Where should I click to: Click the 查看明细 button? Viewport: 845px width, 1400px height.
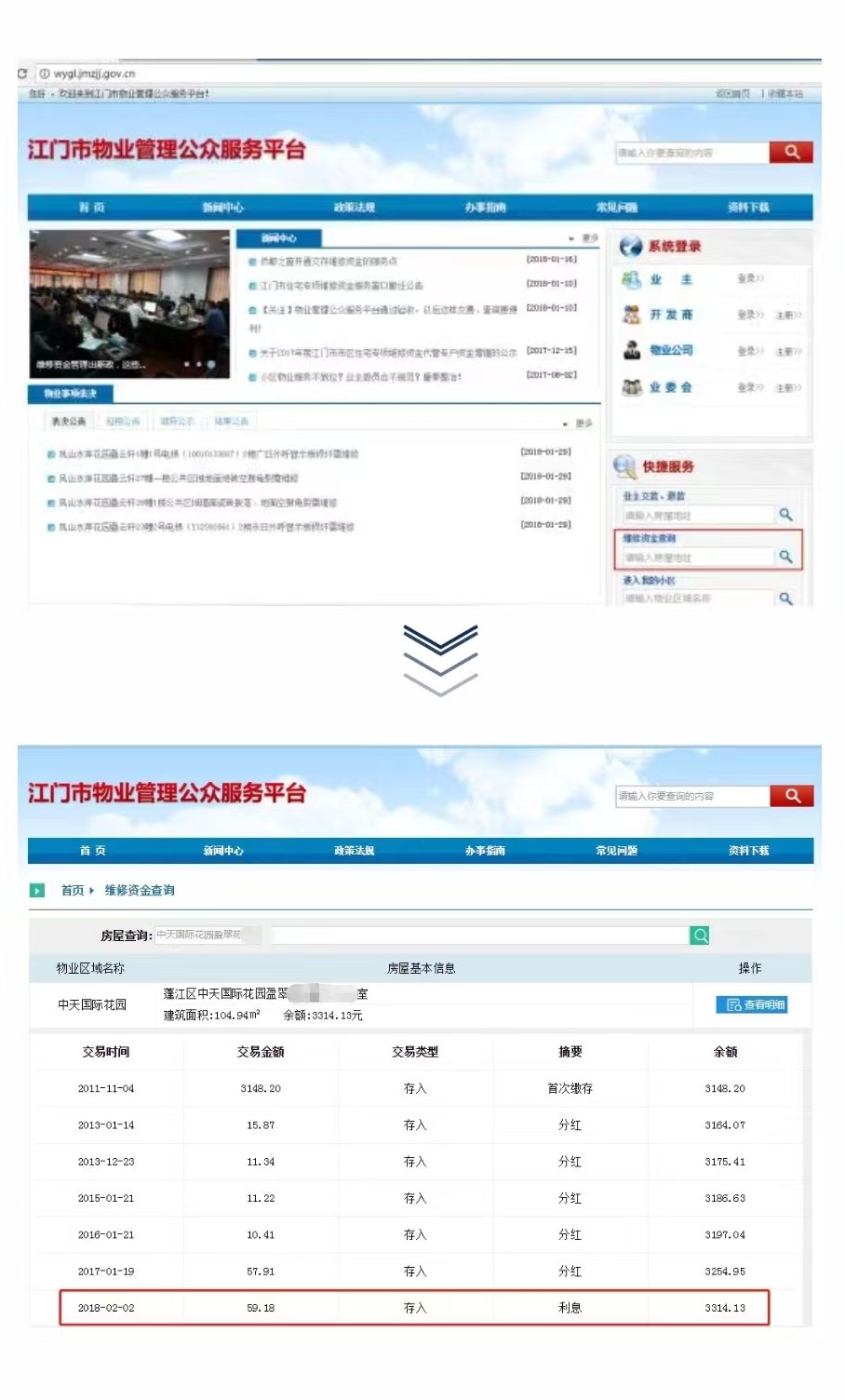(x=752, y=1004)
